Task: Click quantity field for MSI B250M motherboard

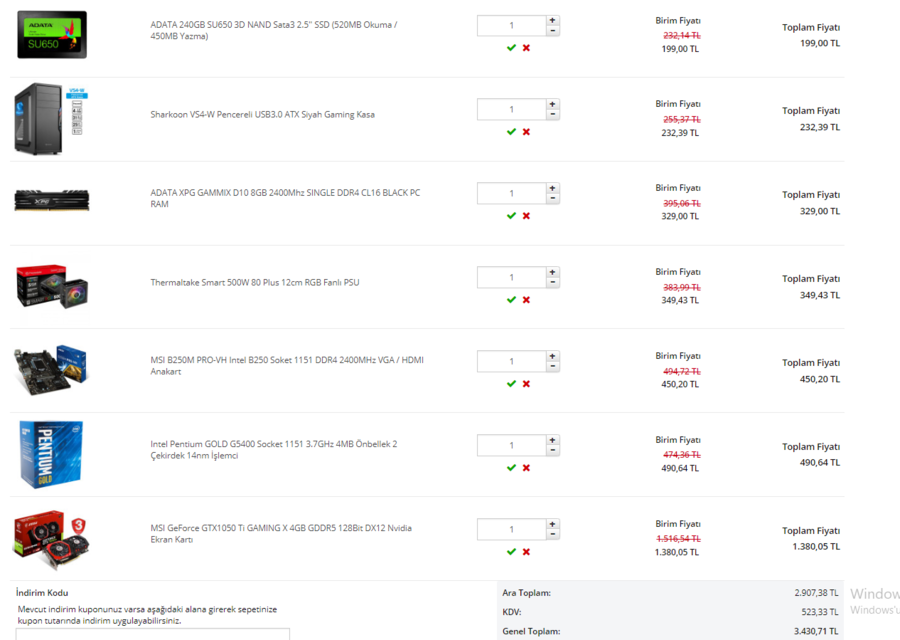Action: (511, 361)
